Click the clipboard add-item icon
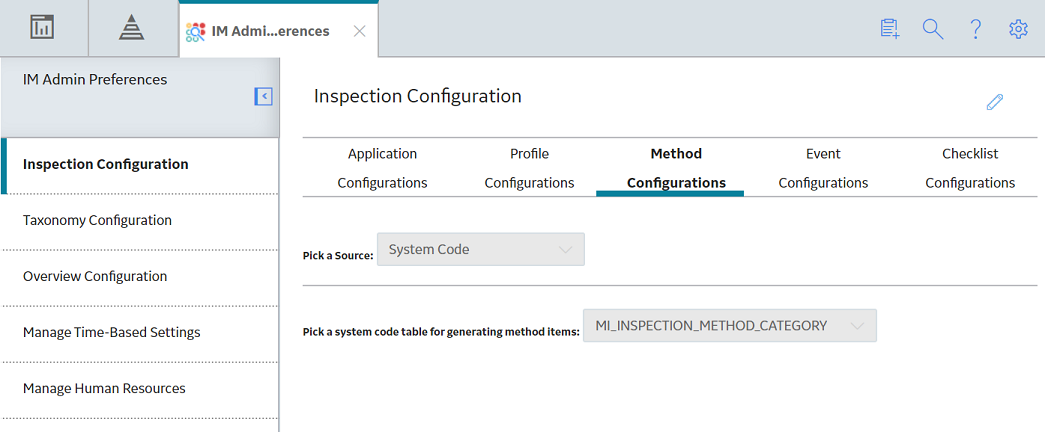 890,29
